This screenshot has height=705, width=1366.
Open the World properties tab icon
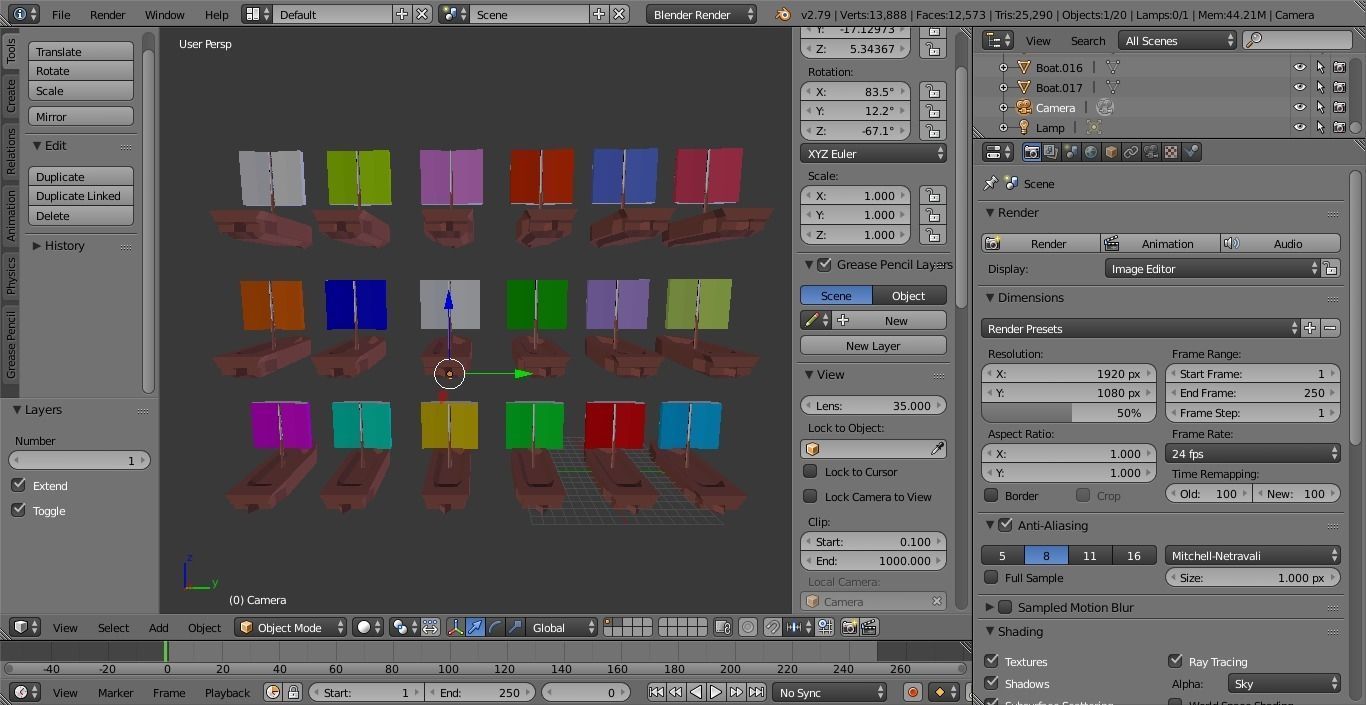pos(1091,152)
